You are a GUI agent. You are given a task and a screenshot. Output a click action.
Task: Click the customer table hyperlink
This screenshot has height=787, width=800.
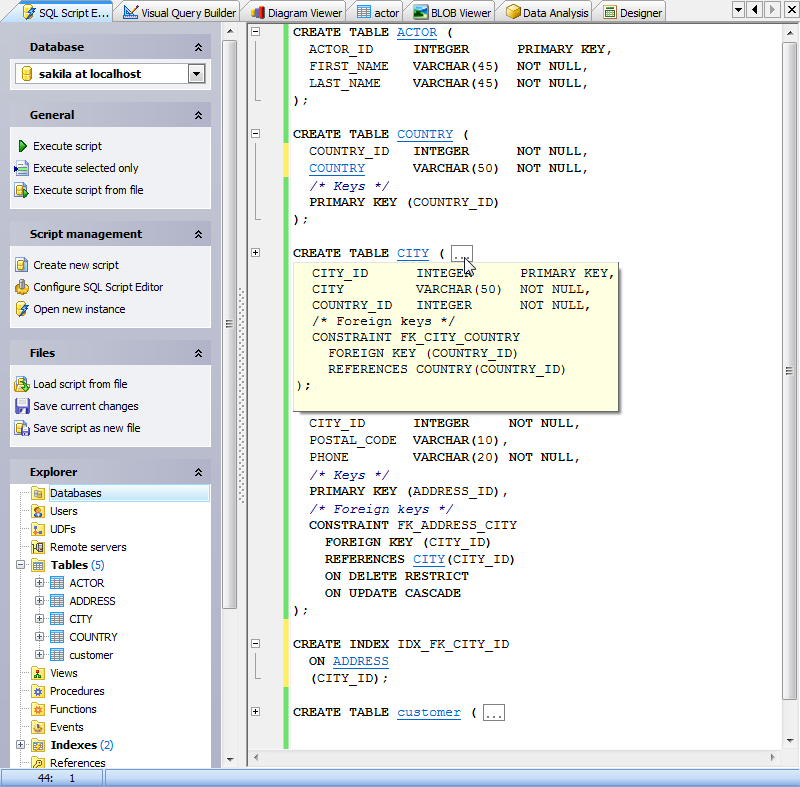pyautogui.click(x=428, y=712)
